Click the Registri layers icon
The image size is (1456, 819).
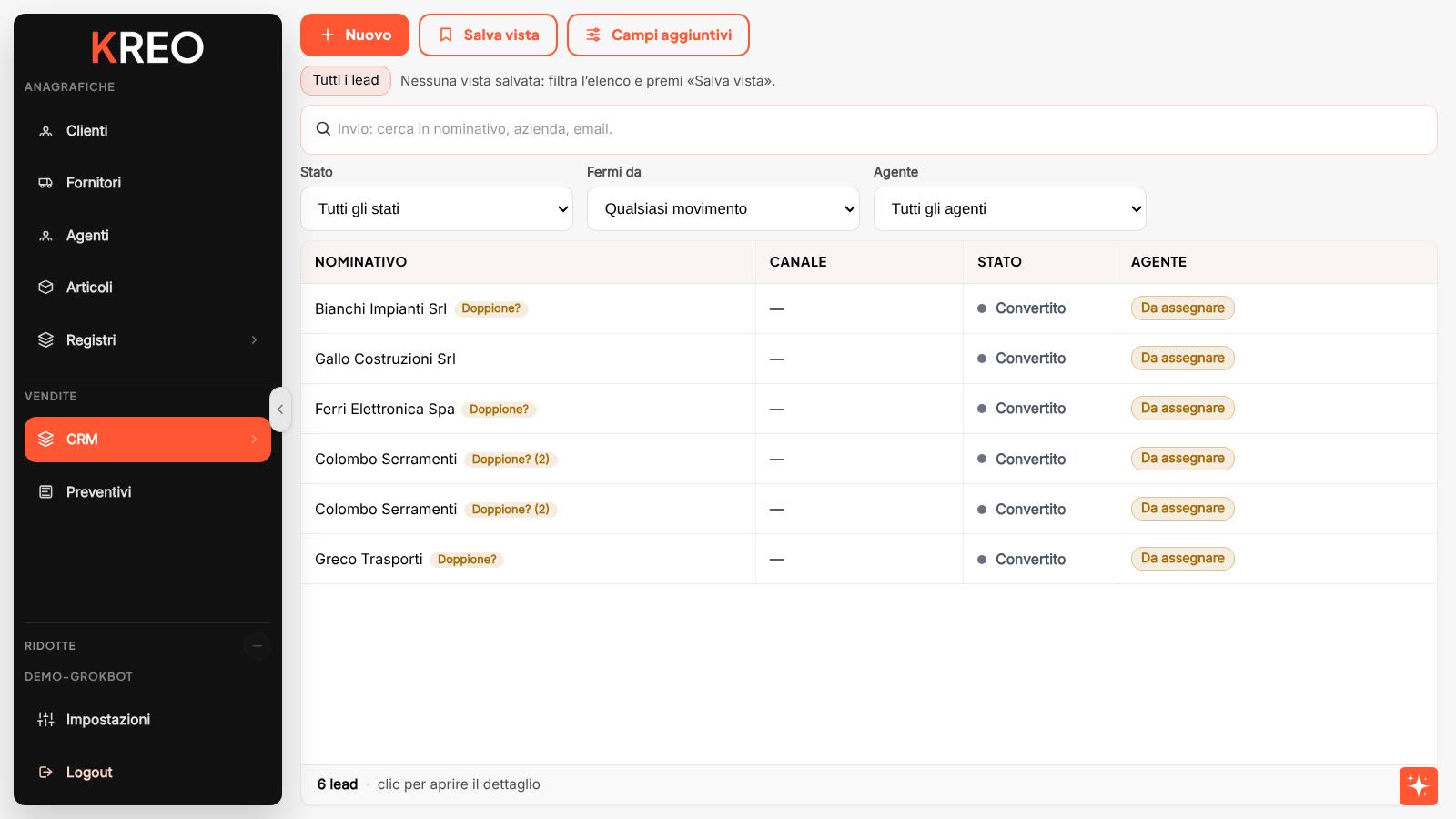(45, 340)
